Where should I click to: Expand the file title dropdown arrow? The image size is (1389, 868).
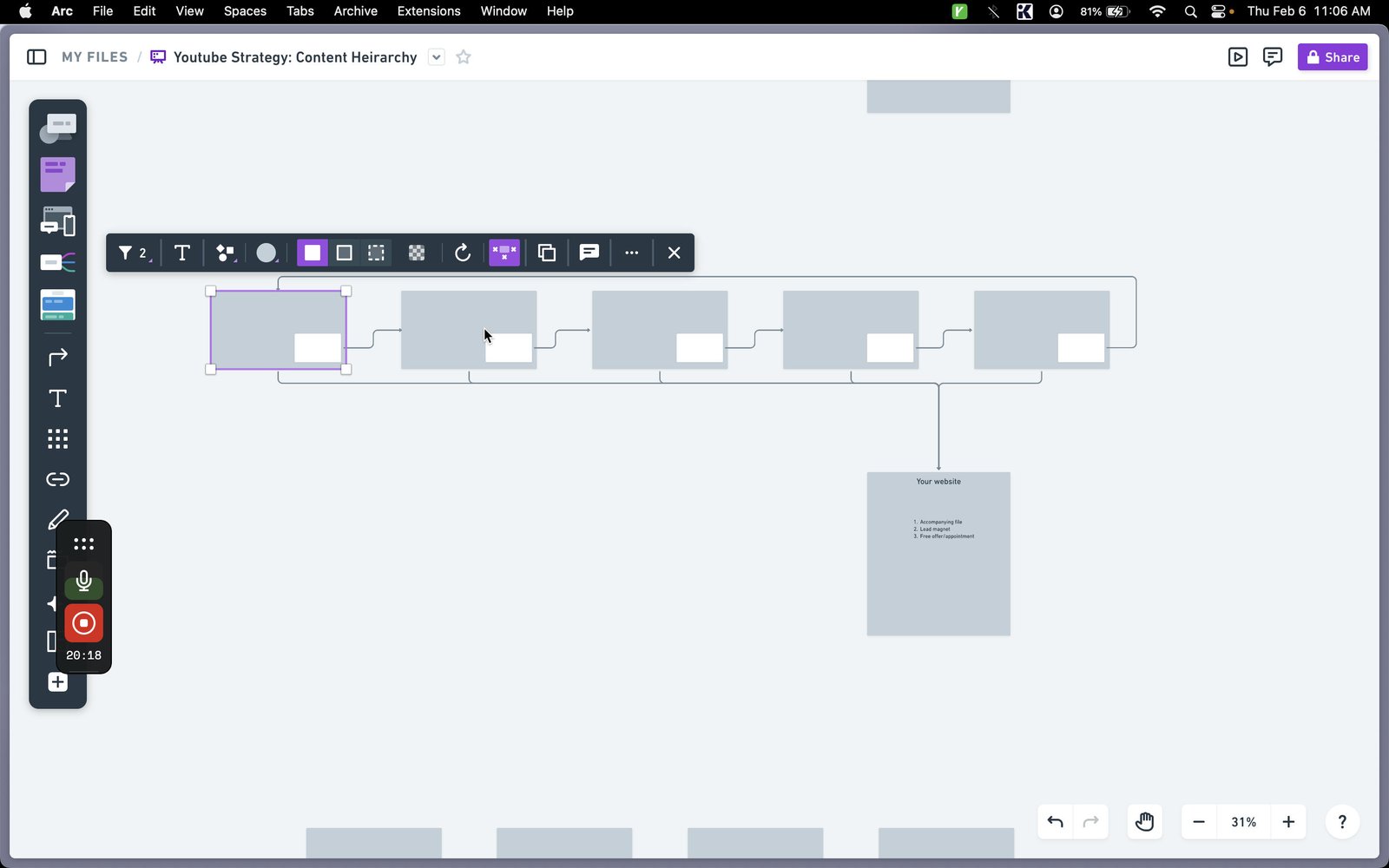(x=437, y=57)
